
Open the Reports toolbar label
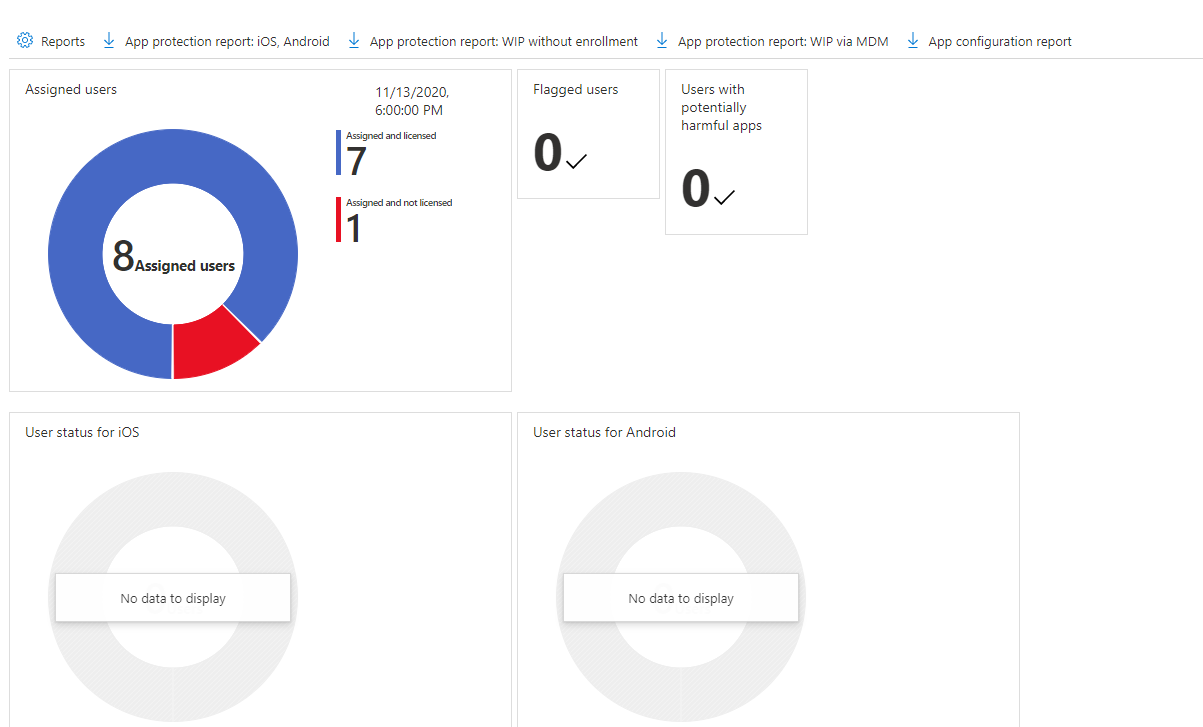(63, 41)
